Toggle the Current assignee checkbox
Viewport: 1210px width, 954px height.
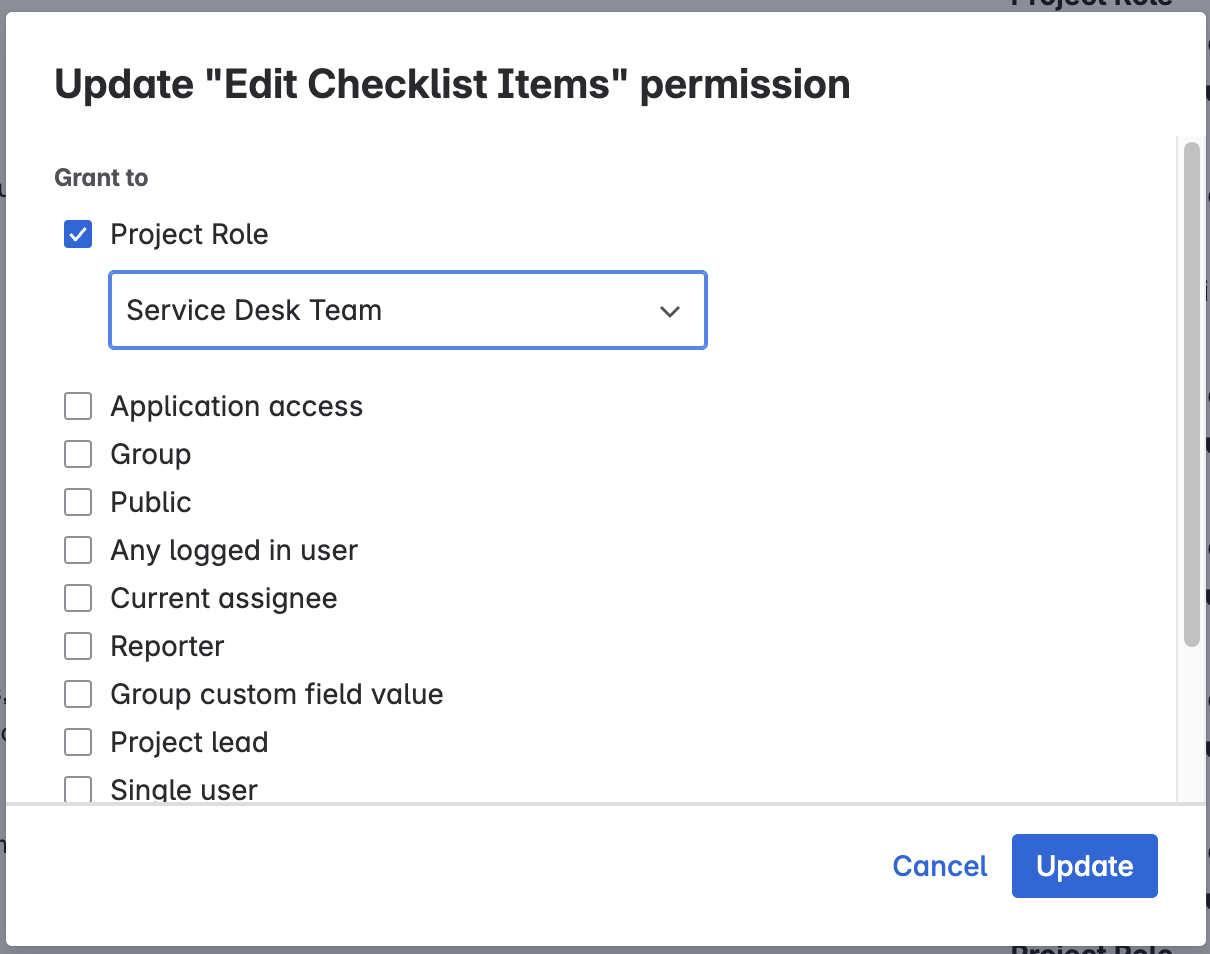[x=78, y=599]
